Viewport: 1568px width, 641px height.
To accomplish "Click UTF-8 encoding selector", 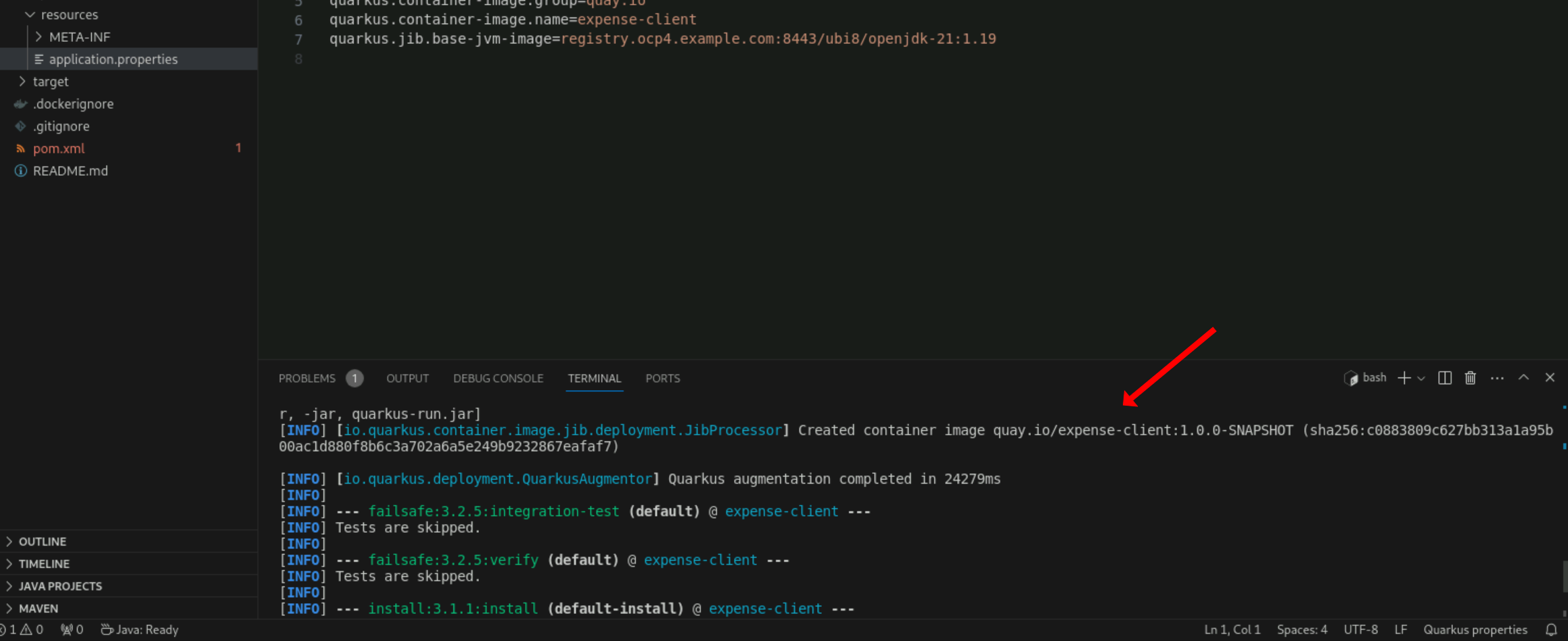I will (1360, 630).
